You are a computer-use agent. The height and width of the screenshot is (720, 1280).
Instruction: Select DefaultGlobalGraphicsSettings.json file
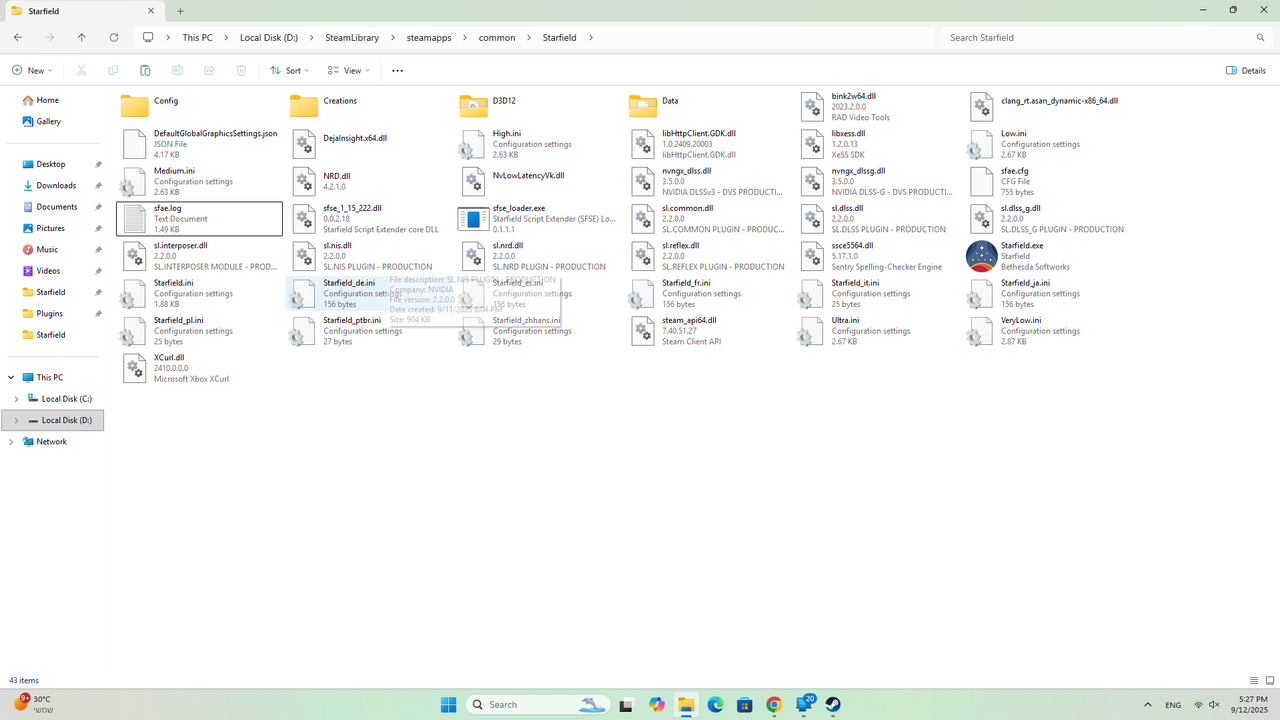click(x=199, y=144)
